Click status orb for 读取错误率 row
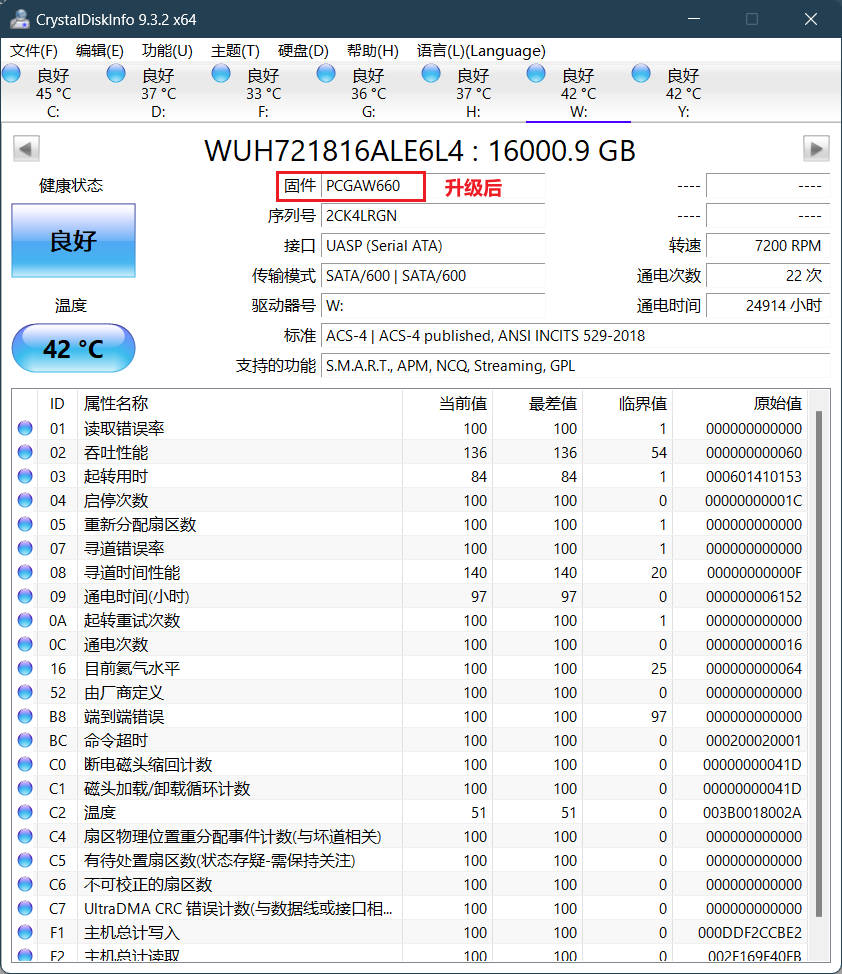Screen dimensions: 842x974 click(25, 428)
